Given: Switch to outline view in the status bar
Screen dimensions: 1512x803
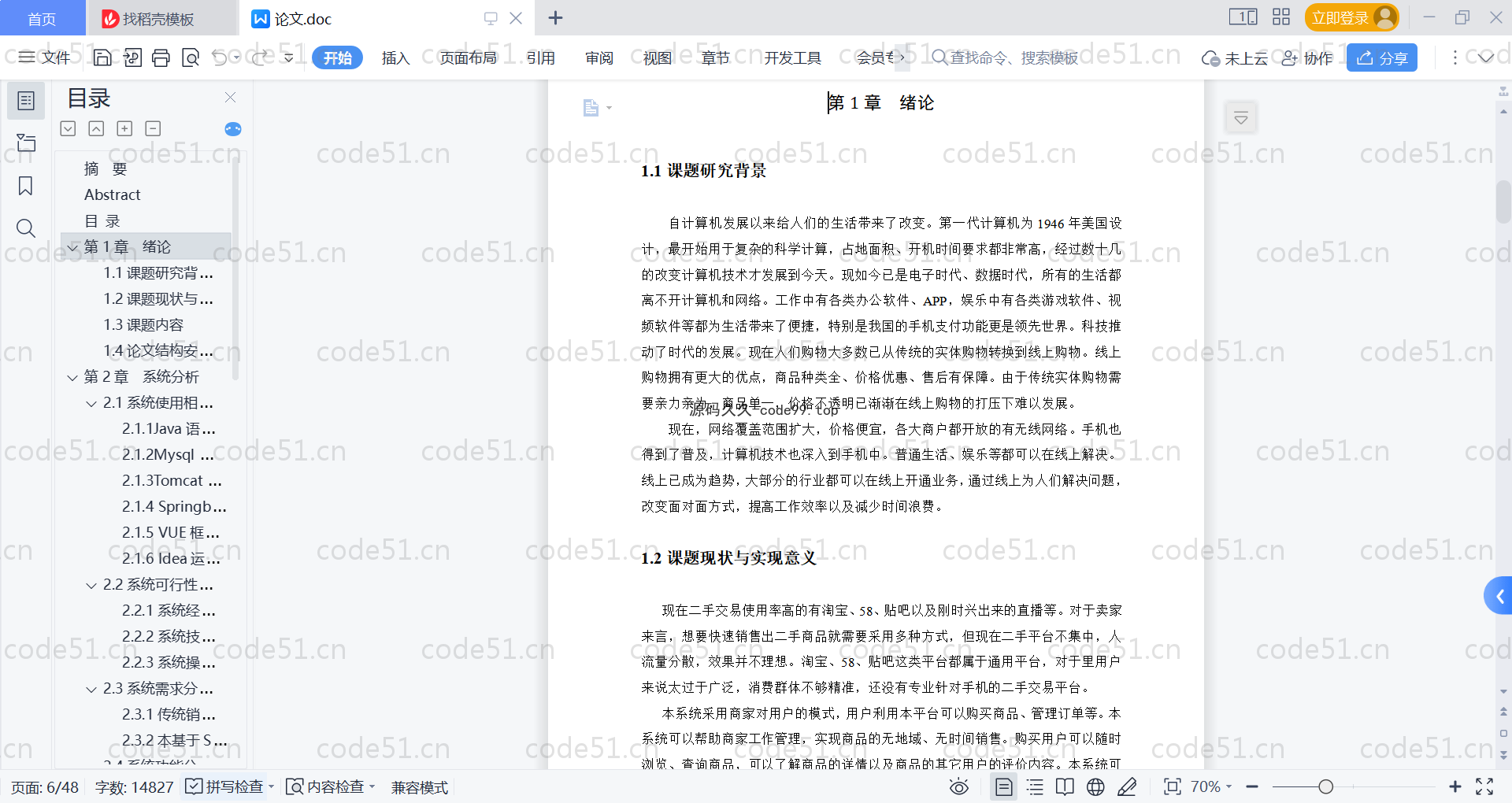Looking at the screenshot, I should 1035,786.
